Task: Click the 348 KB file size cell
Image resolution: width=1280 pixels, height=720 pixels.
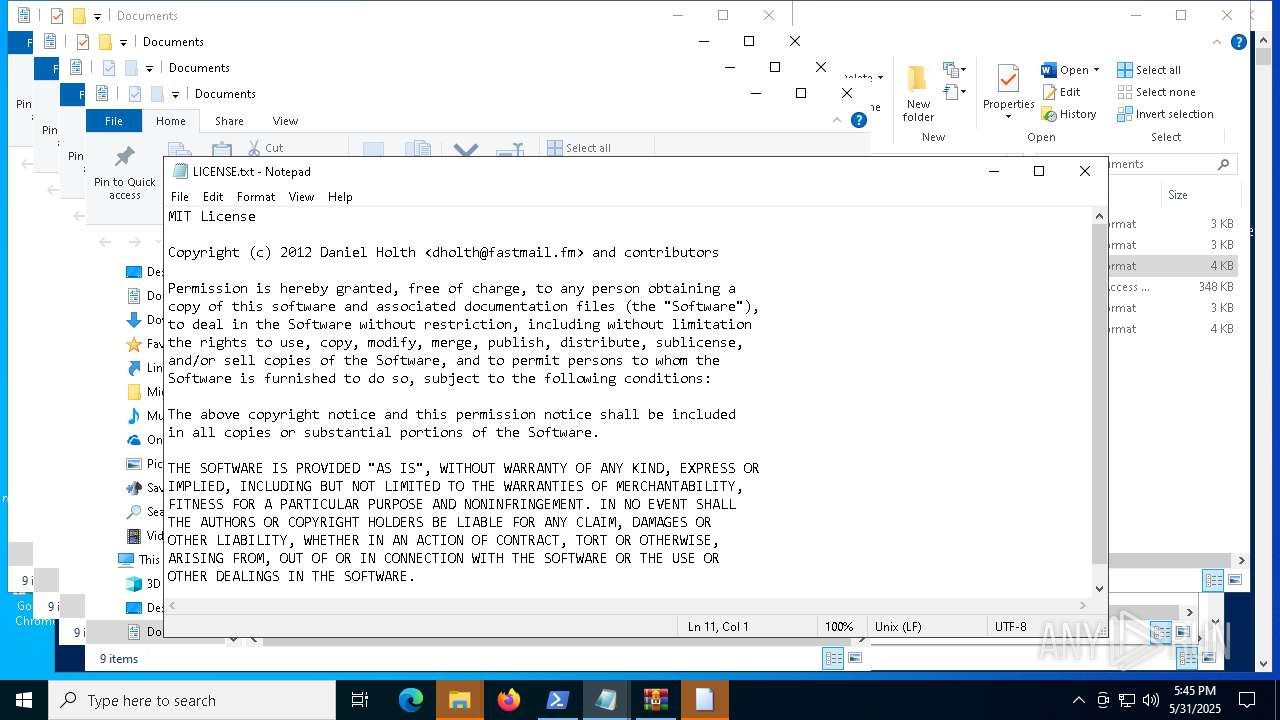Action: click(1215, 287)
